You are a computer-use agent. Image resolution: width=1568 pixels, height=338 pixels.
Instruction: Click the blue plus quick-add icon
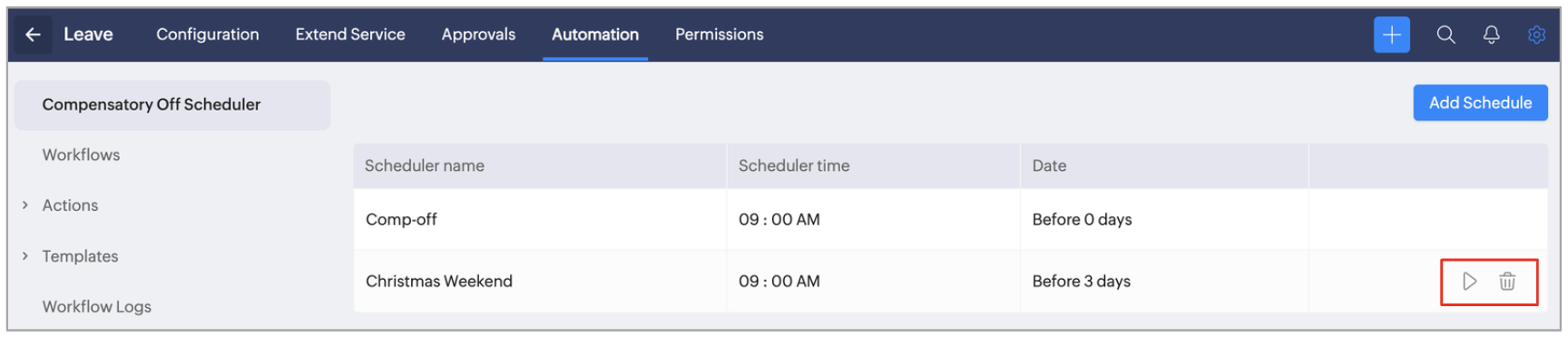(1391, 35)
